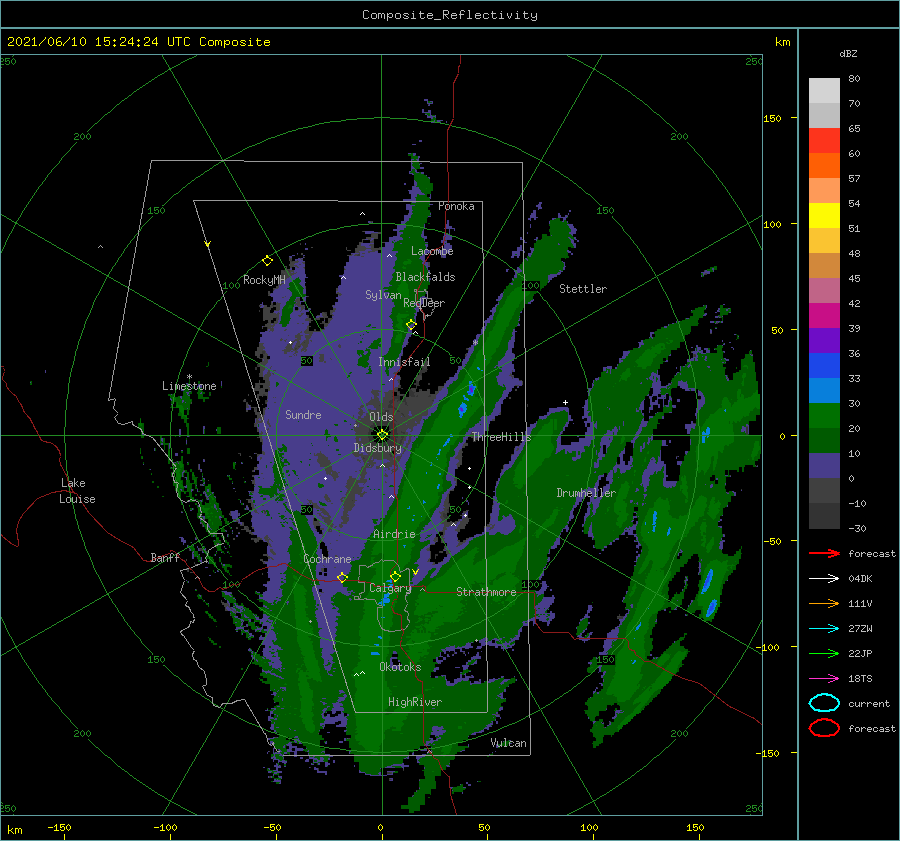This screenshot has height=841, width=900.
Task: Click the dBZ legend heading
Action: (848, 53)
